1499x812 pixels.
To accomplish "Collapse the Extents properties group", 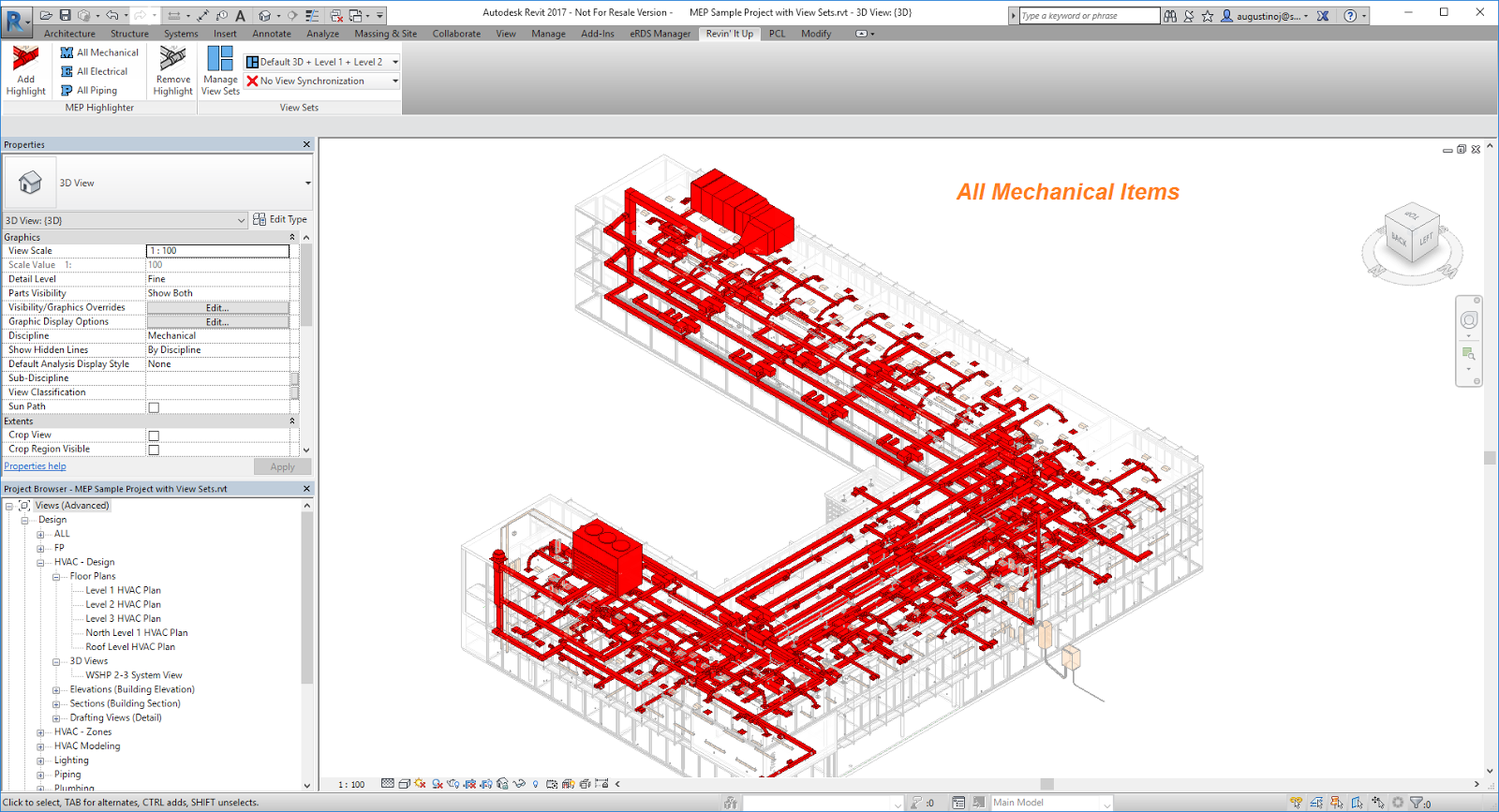I will point(292,421).
